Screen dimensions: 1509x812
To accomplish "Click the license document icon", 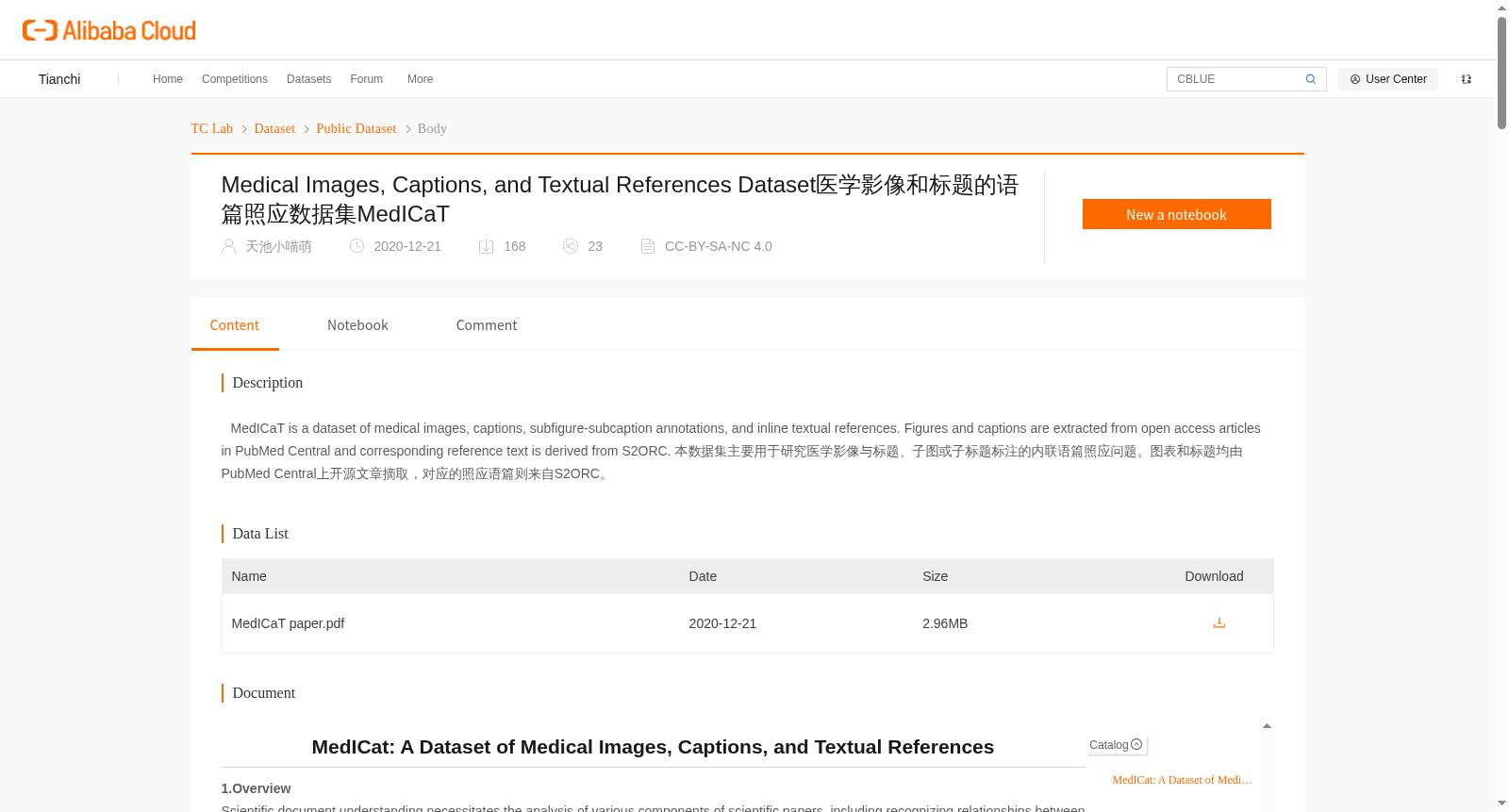I will click(648, 246).
